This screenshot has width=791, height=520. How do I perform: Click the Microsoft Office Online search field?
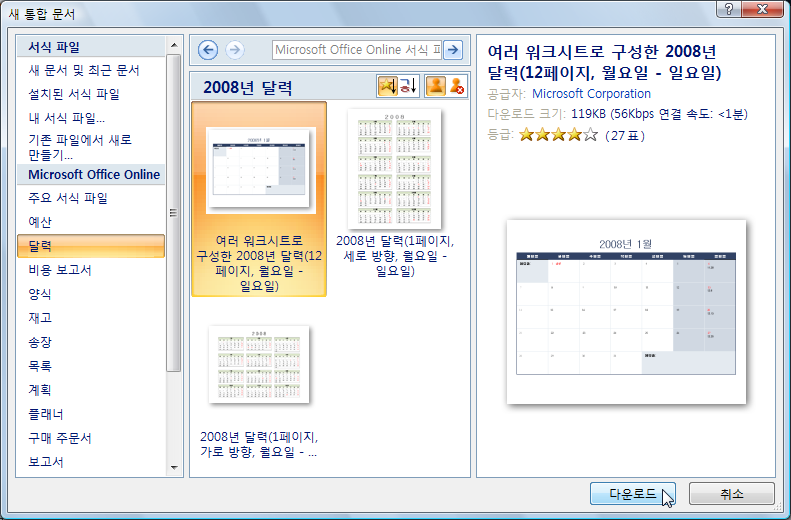click(357, 50)
